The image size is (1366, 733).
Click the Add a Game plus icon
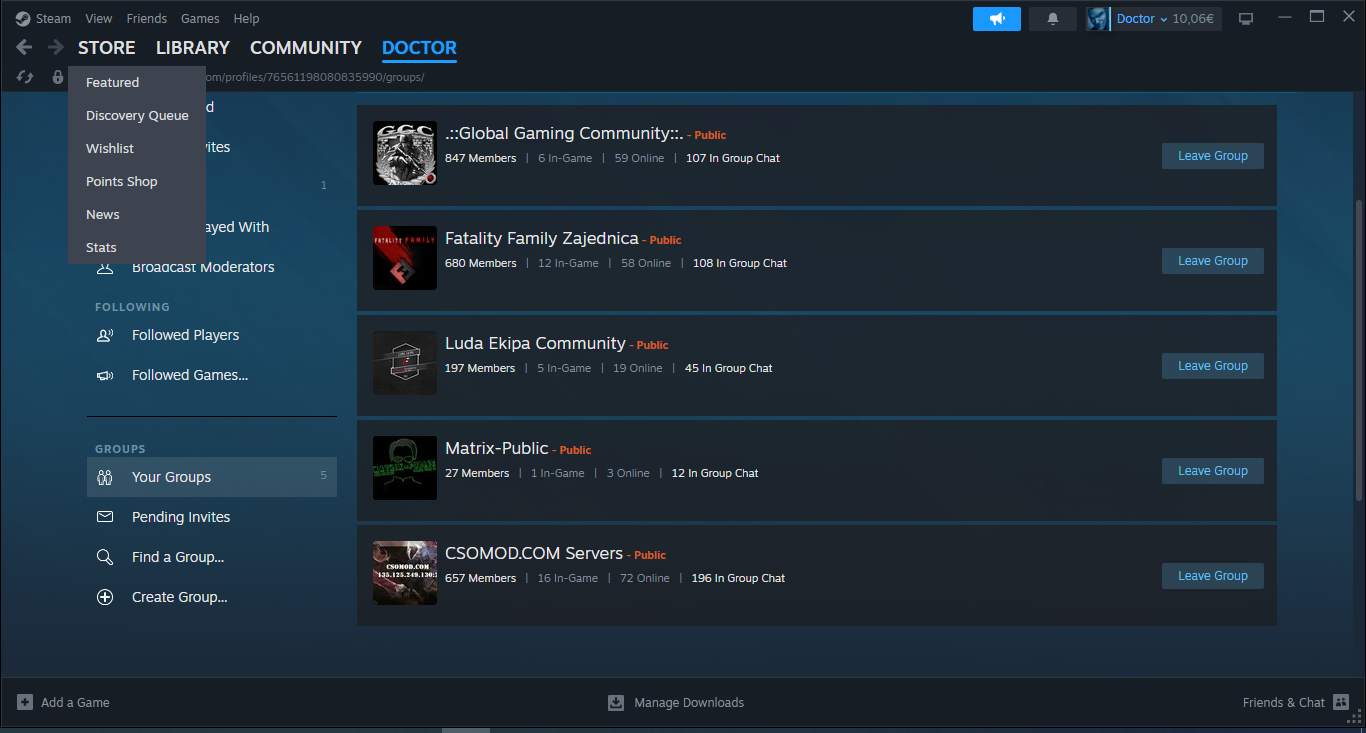[x=25, y=702]
